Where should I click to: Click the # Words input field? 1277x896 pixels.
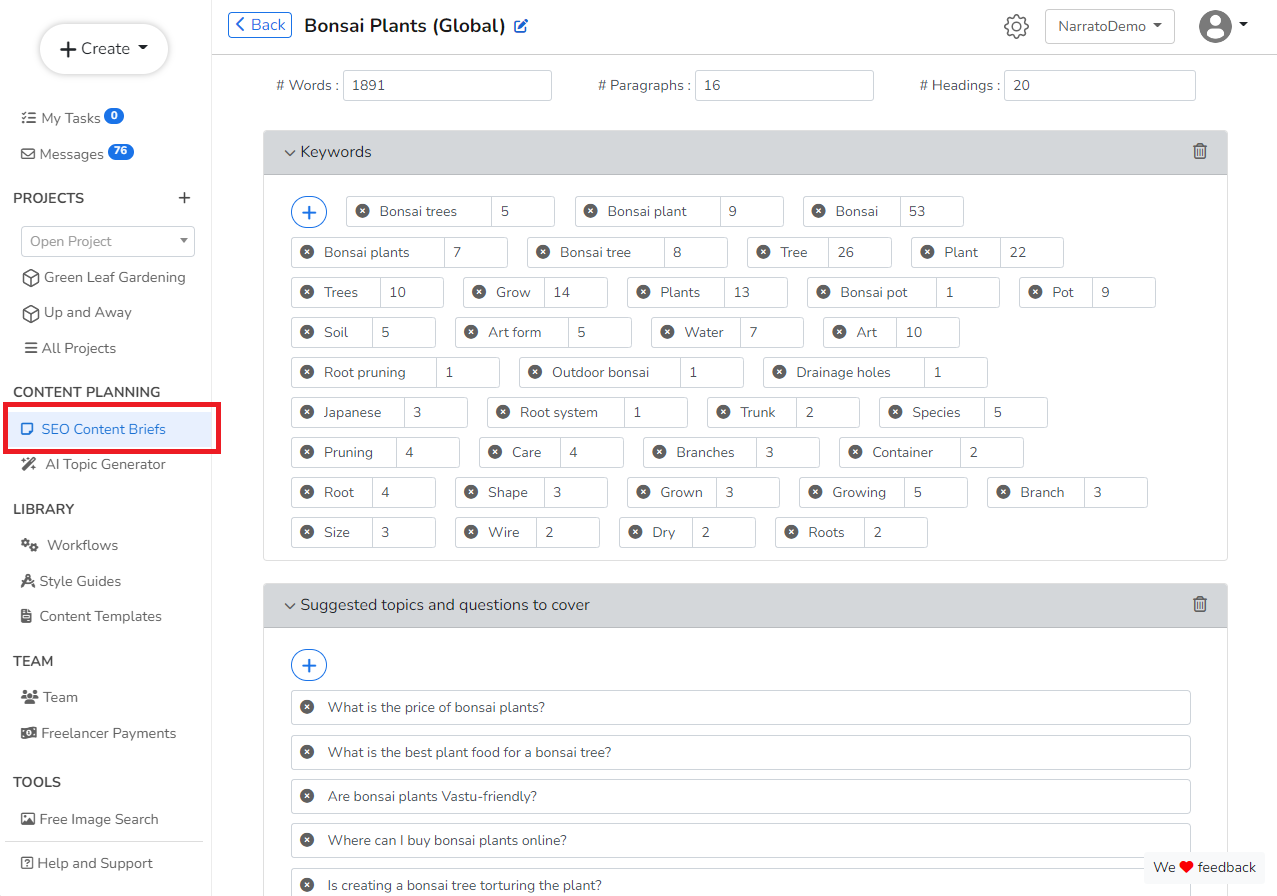pos(447,85)
